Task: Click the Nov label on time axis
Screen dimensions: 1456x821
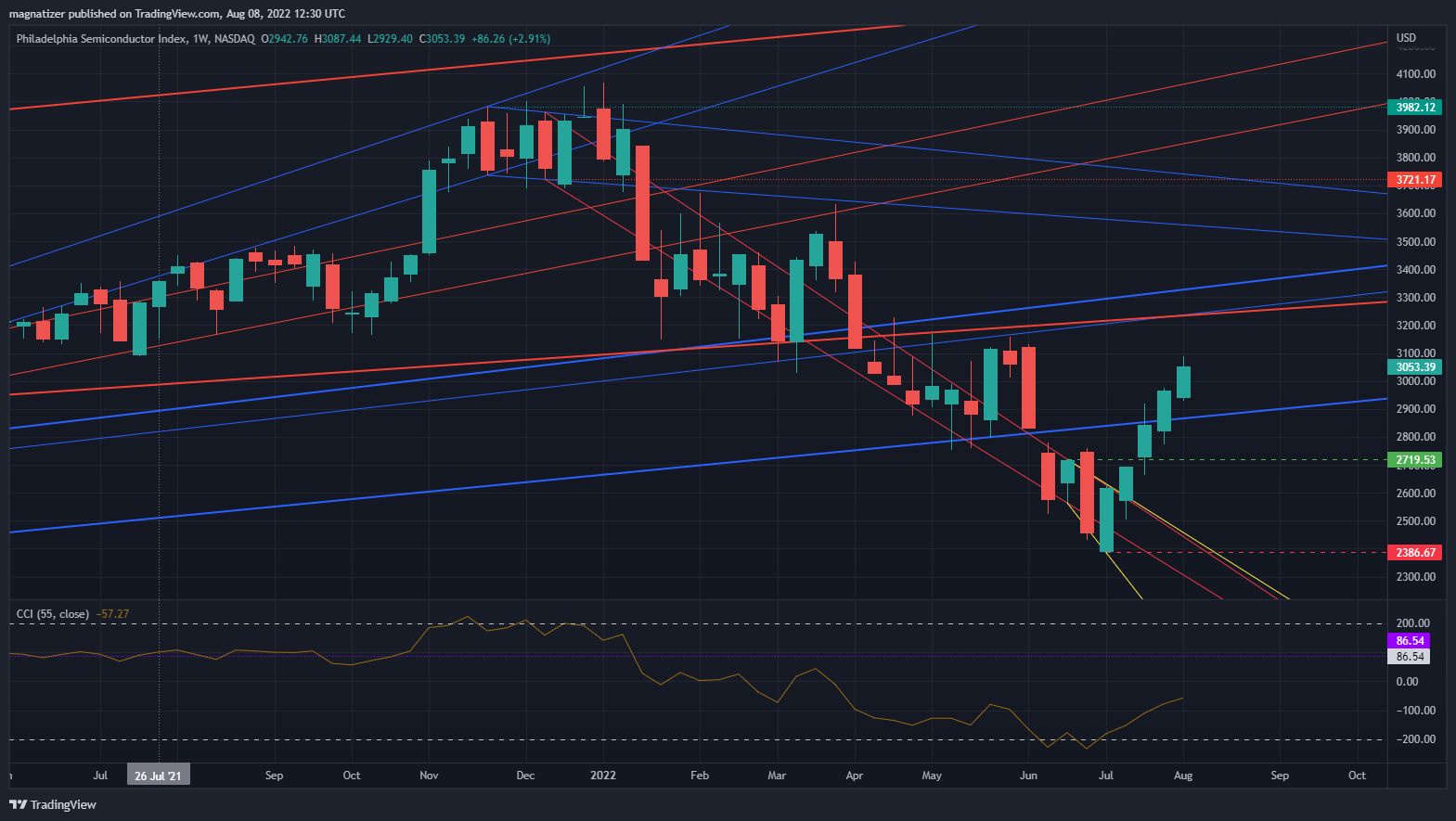Action: [429, 776]
